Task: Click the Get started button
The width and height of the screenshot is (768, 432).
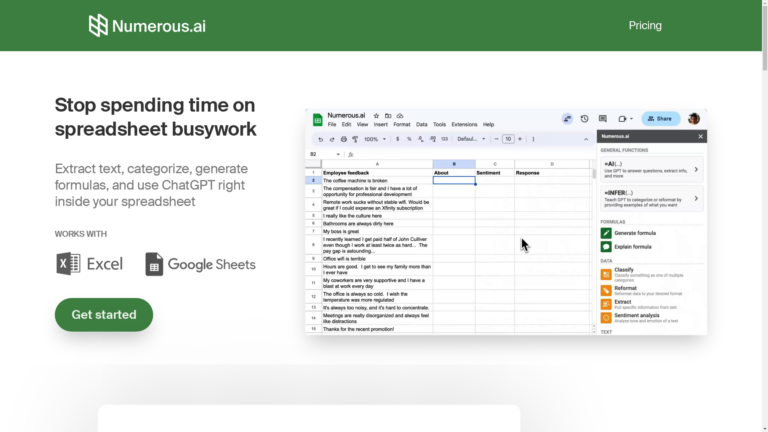Action: [x=104, y=315]
